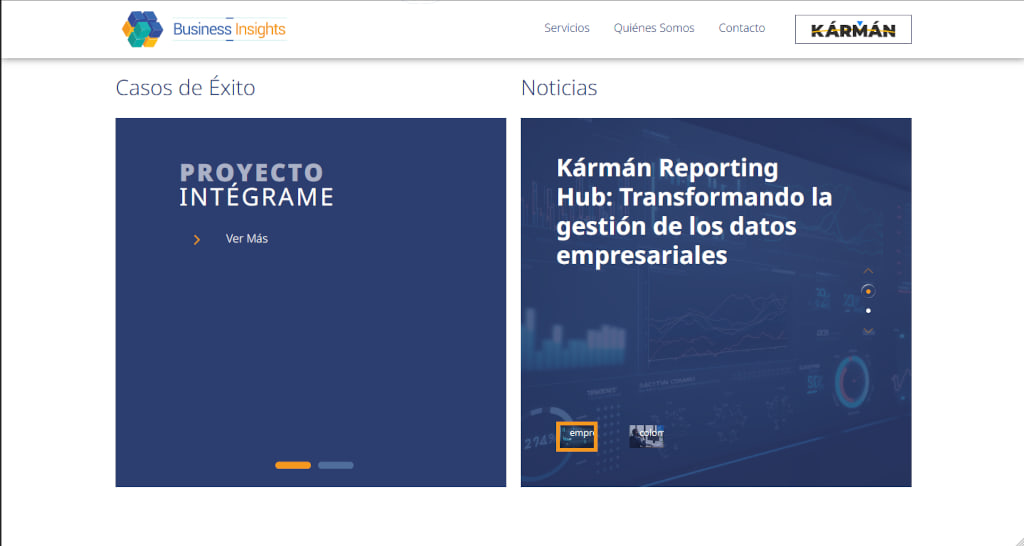Select the active orange news slide dot
The image size is (1024, 546).
click(868, 291)
